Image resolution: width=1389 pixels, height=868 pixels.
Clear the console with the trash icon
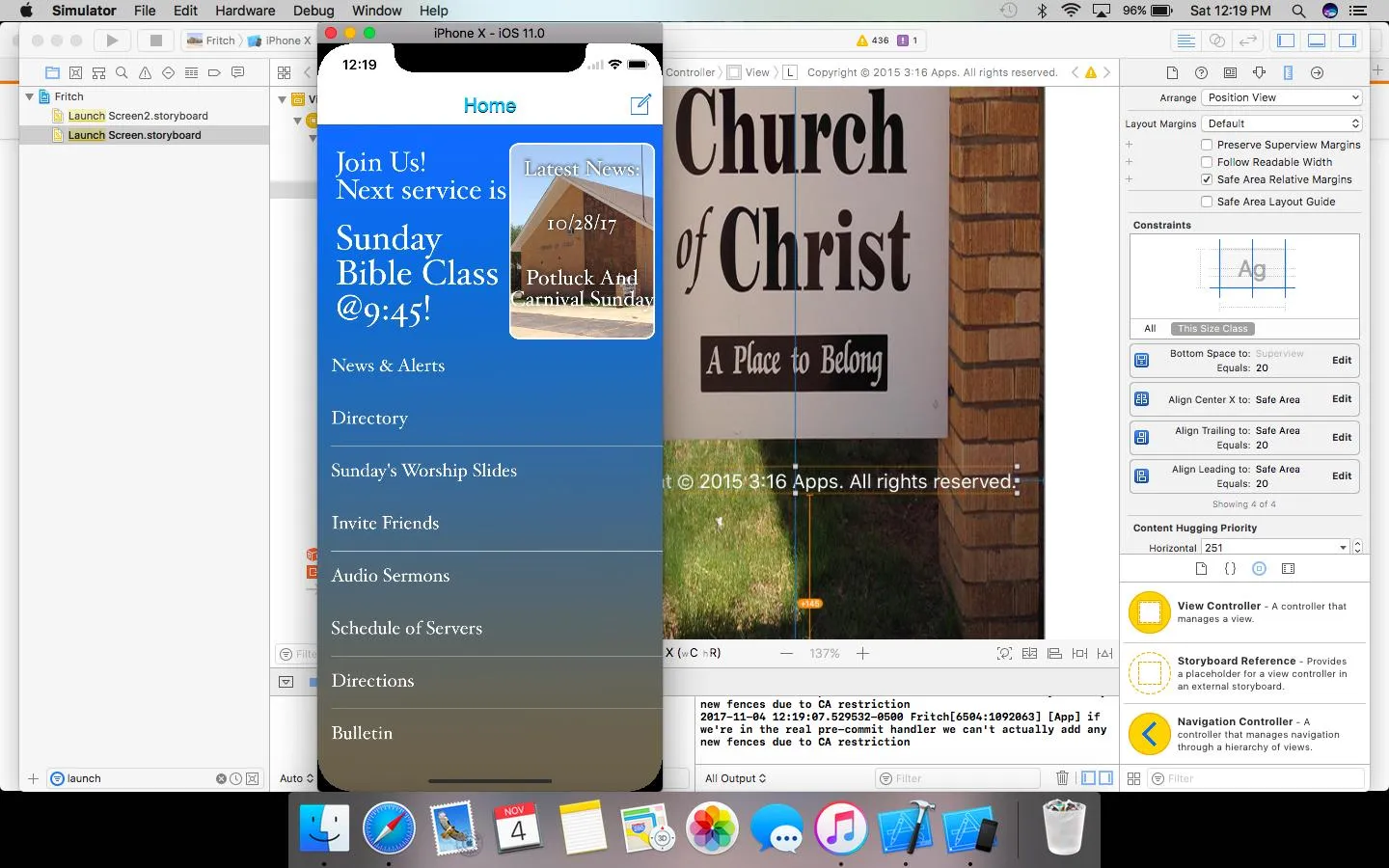point(1062,778)
